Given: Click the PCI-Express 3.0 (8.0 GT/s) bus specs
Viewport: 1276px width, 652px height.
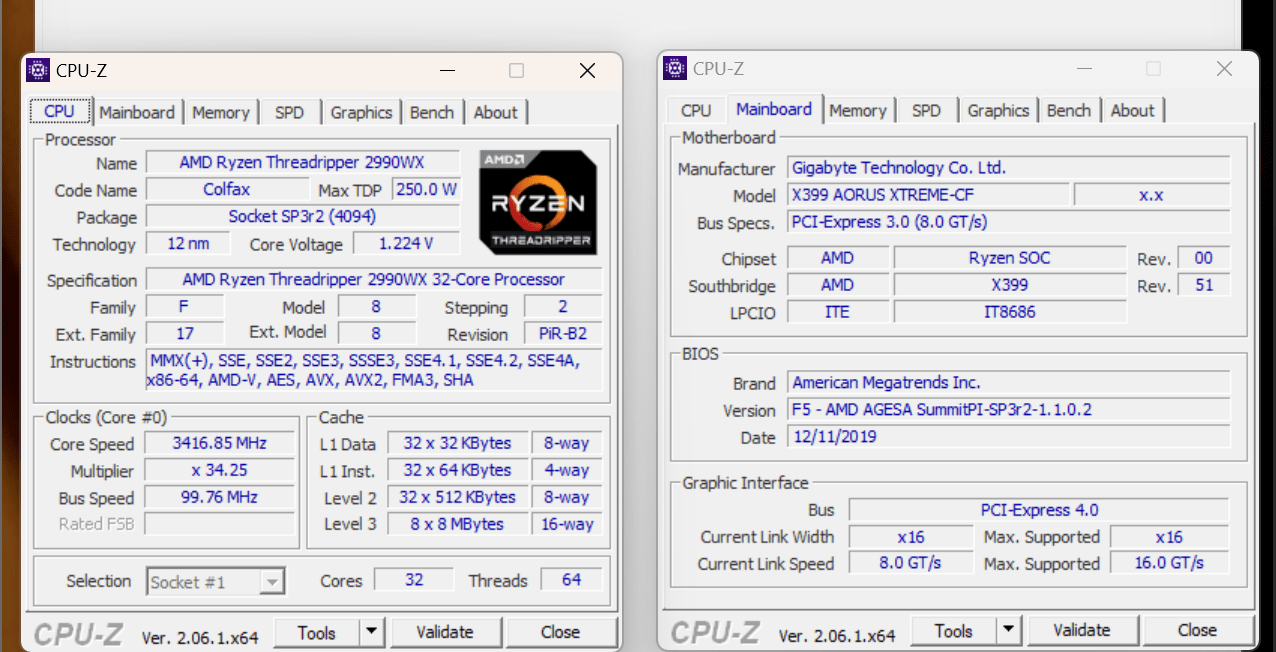Looking at the screenshot, I should click(1009, 221).
